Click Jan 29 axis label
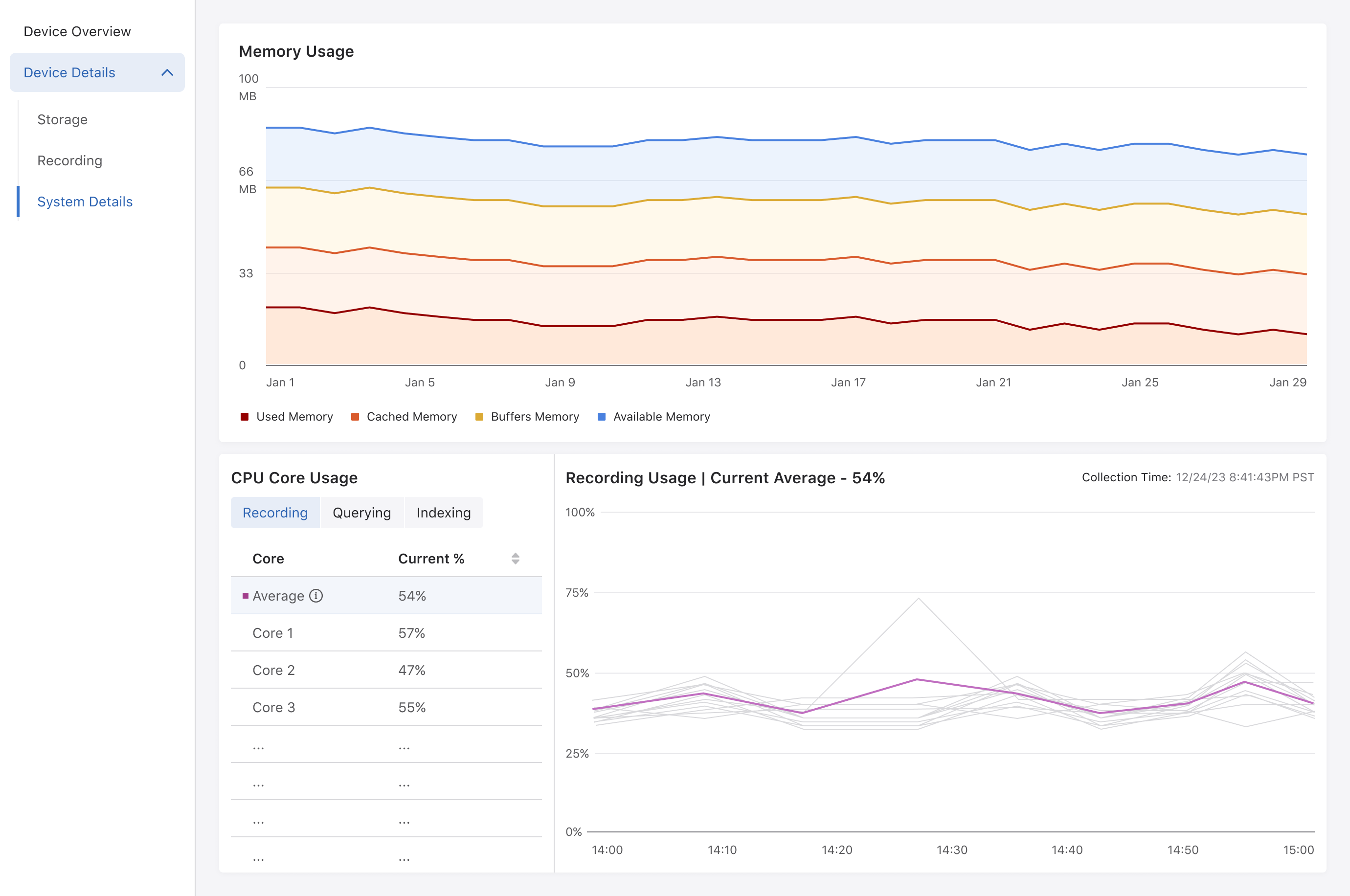 (x=1288, y=382)
